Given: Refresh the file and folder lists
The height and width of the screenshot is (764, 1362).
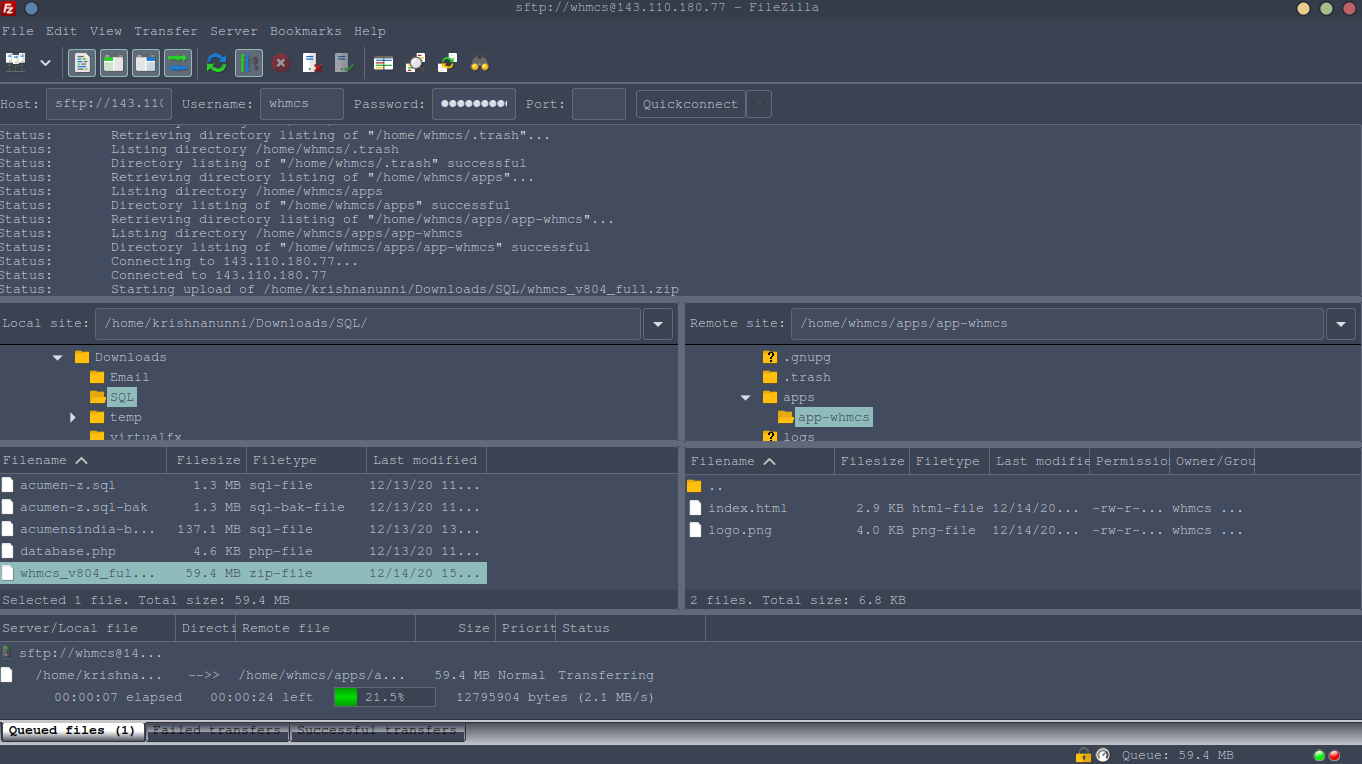Looking at the screenshot, I should click(x=216, y=63).
